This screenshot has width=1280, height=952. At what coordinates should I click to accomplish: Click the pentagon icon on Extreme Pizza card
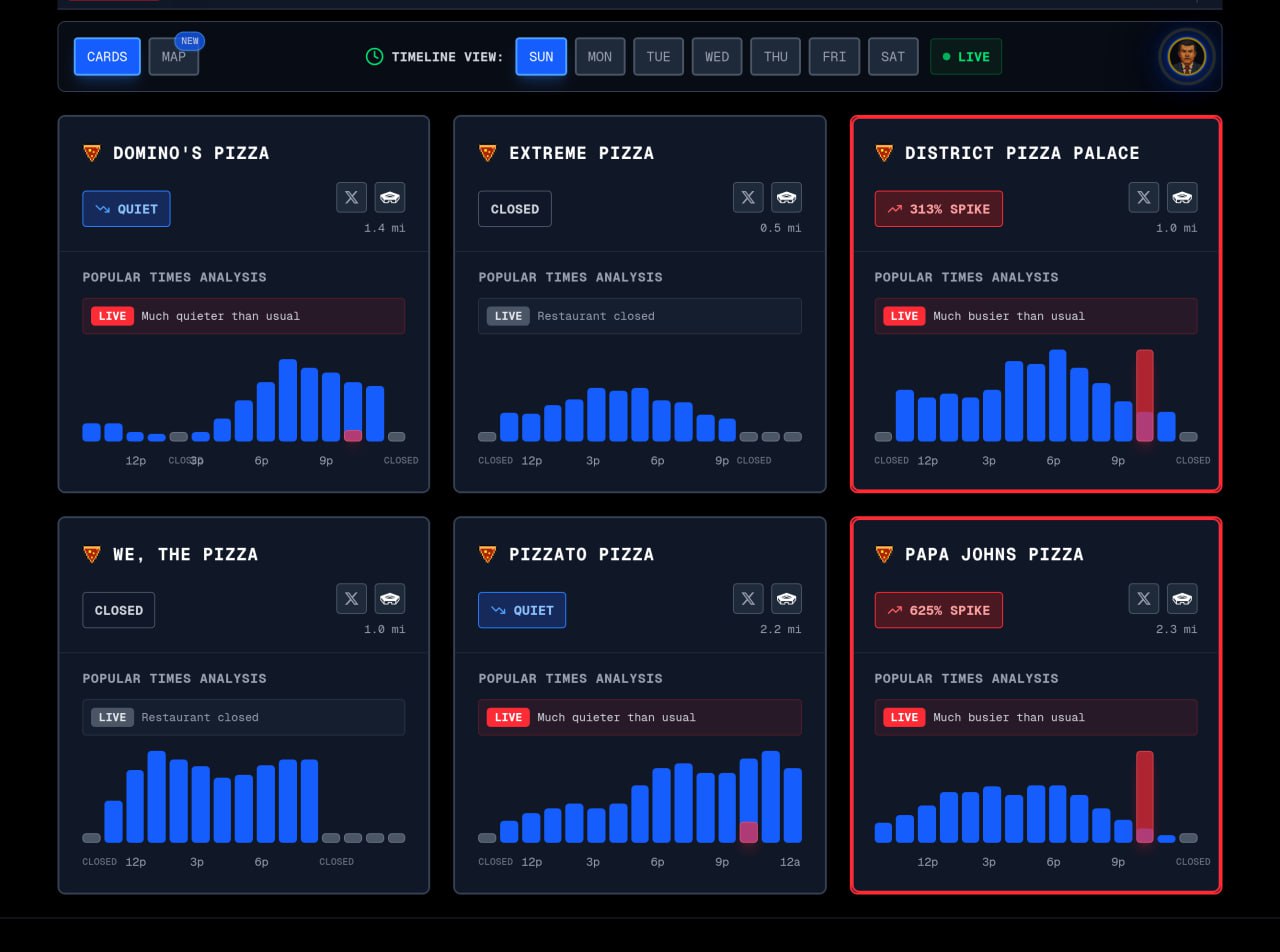point(786,197)
